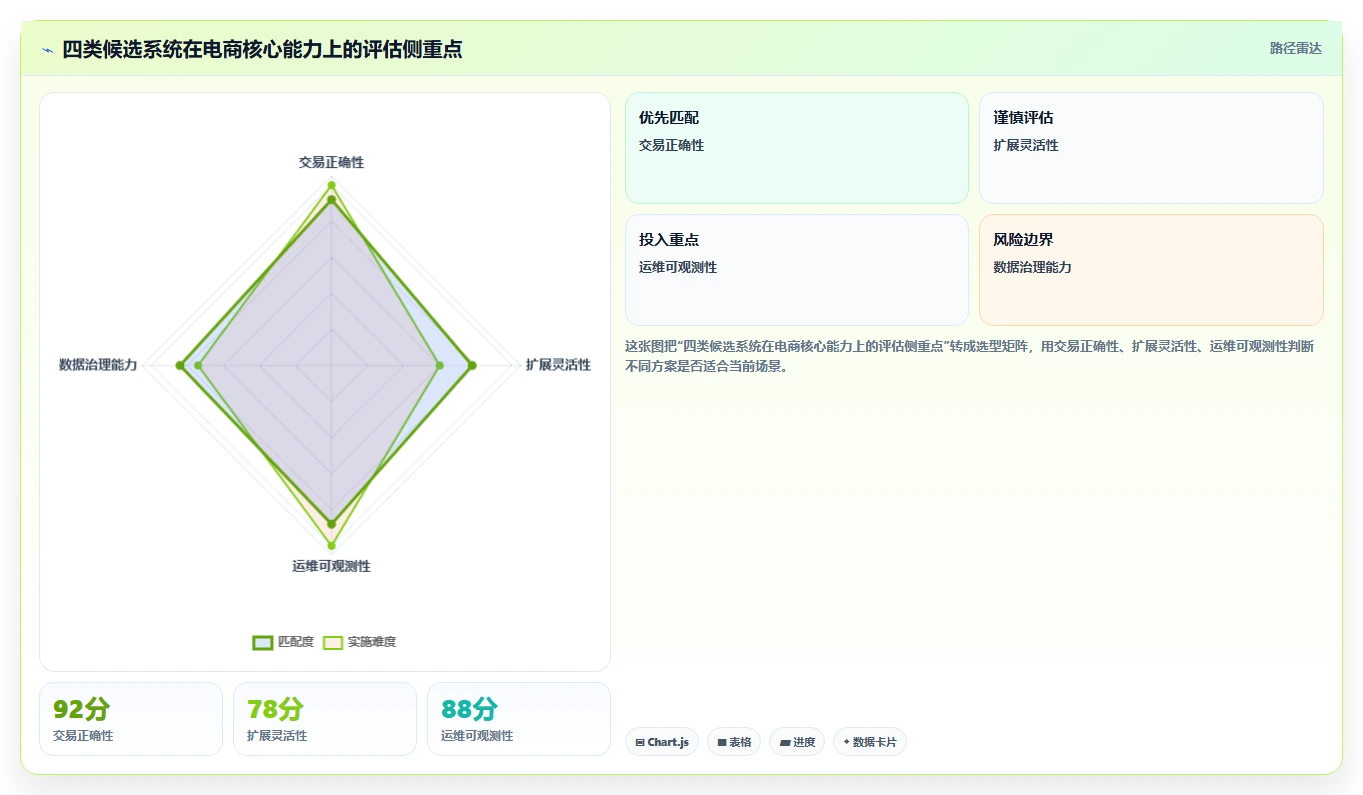
Task: Open the 投入重点 card
Action: 797,270
